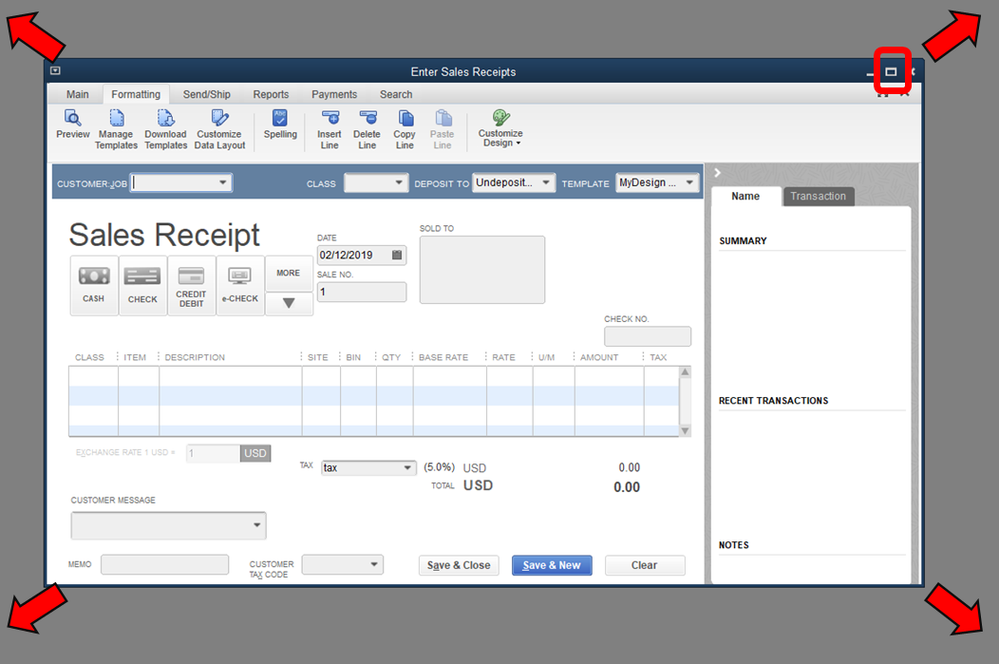The image size is (999, 664).
Task: Click the RECENT TRANSACTIONS heading
Action: click(773, 401)
